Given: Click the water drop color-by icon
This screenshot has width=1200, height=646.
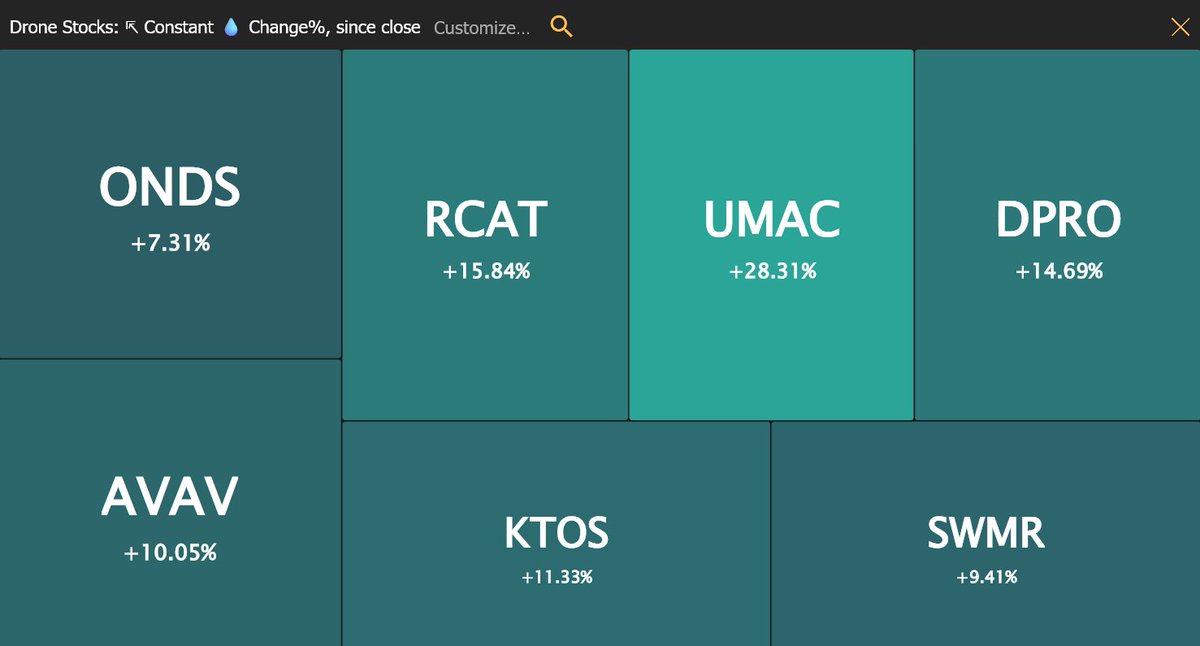Looking at the screenshot, I should [231, 27].
